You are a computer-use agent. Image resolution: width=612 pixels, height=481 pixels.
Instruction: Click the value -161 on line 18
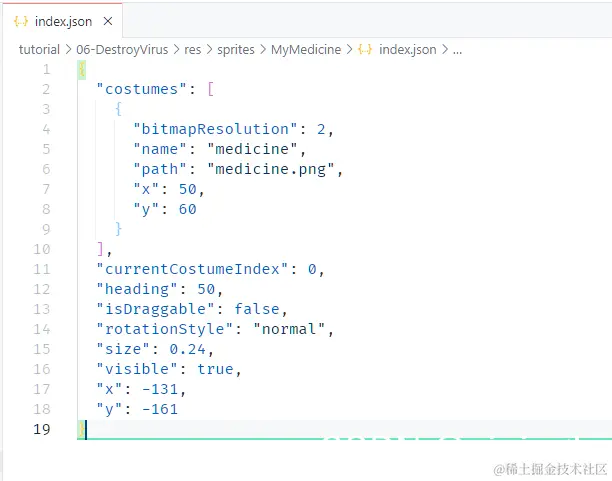pyautogui.click(x=160, y=409)
